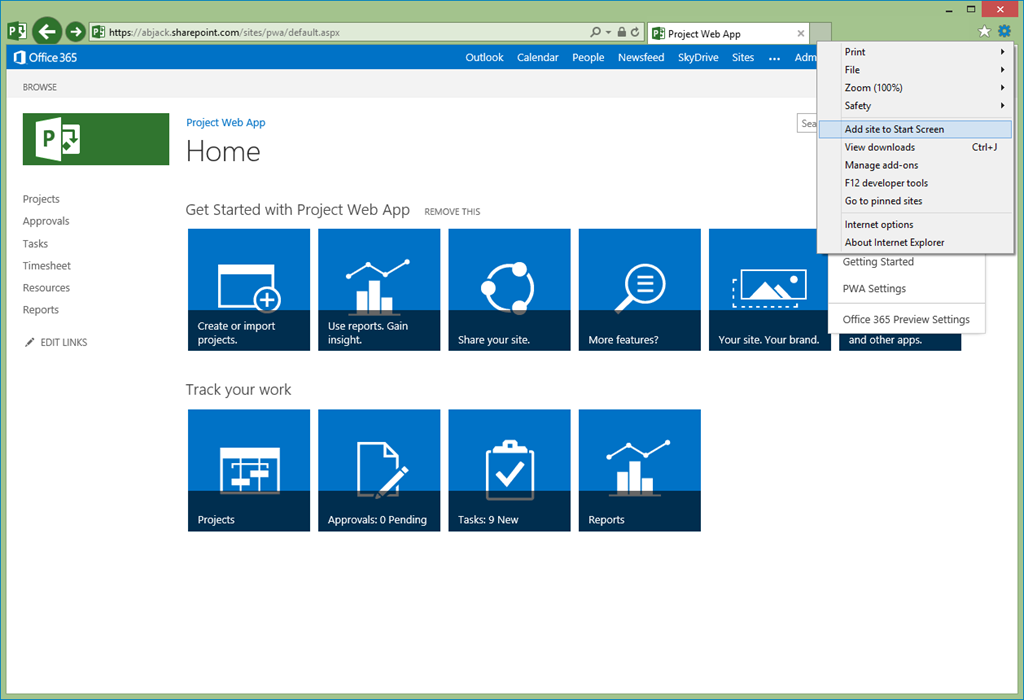Click REMOVE THIS link
The width and height of the screenshot is (1024, 700).
(x=452, y=212)
